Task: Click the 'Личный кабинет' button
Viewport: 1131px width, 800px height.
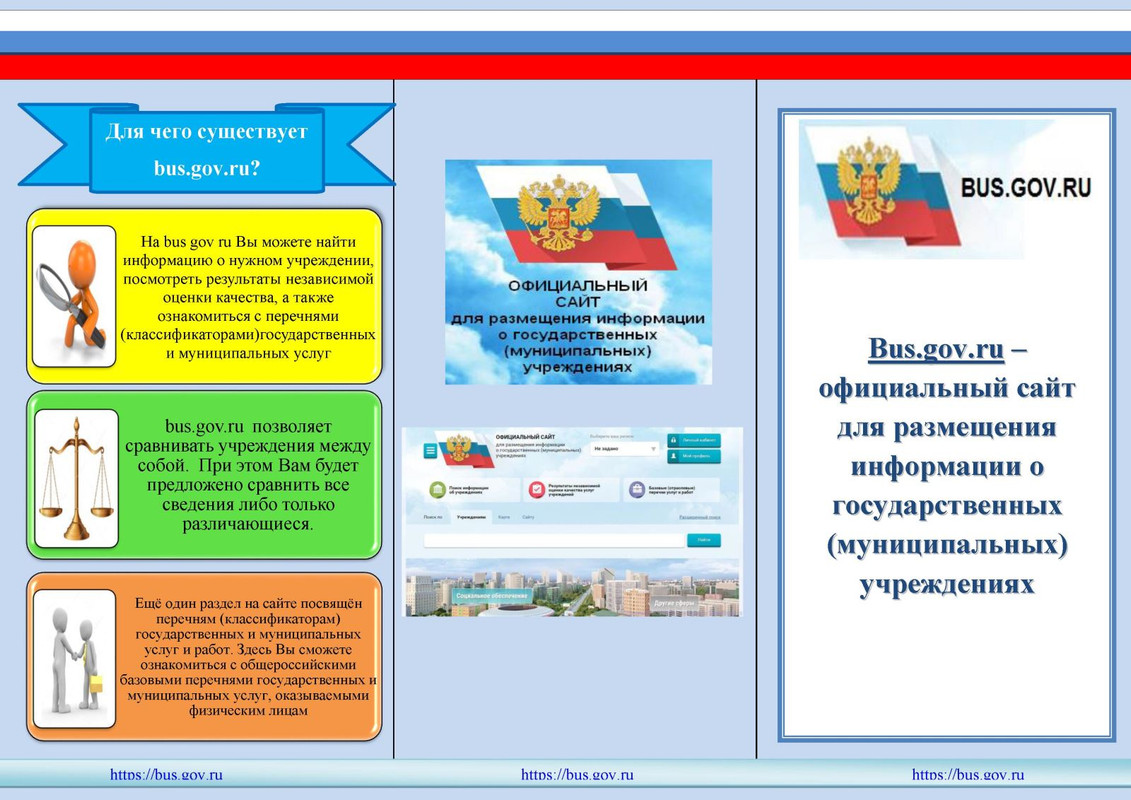Action: (x=694, y=439)
